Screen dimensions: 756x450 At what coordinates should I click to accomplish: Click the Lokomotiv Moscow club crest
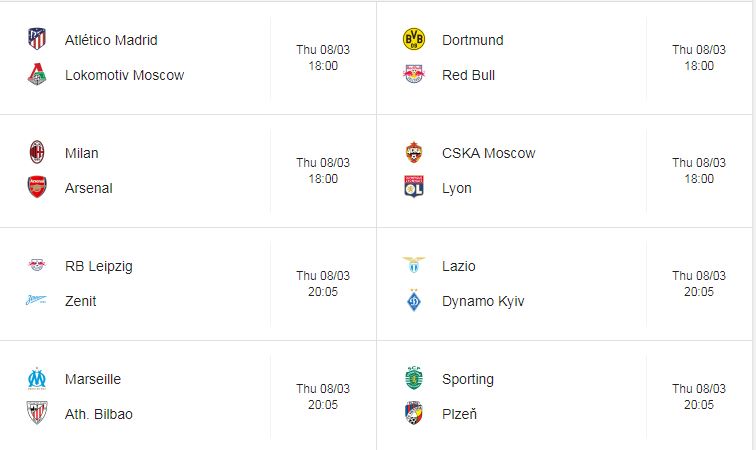pos(37,75)
